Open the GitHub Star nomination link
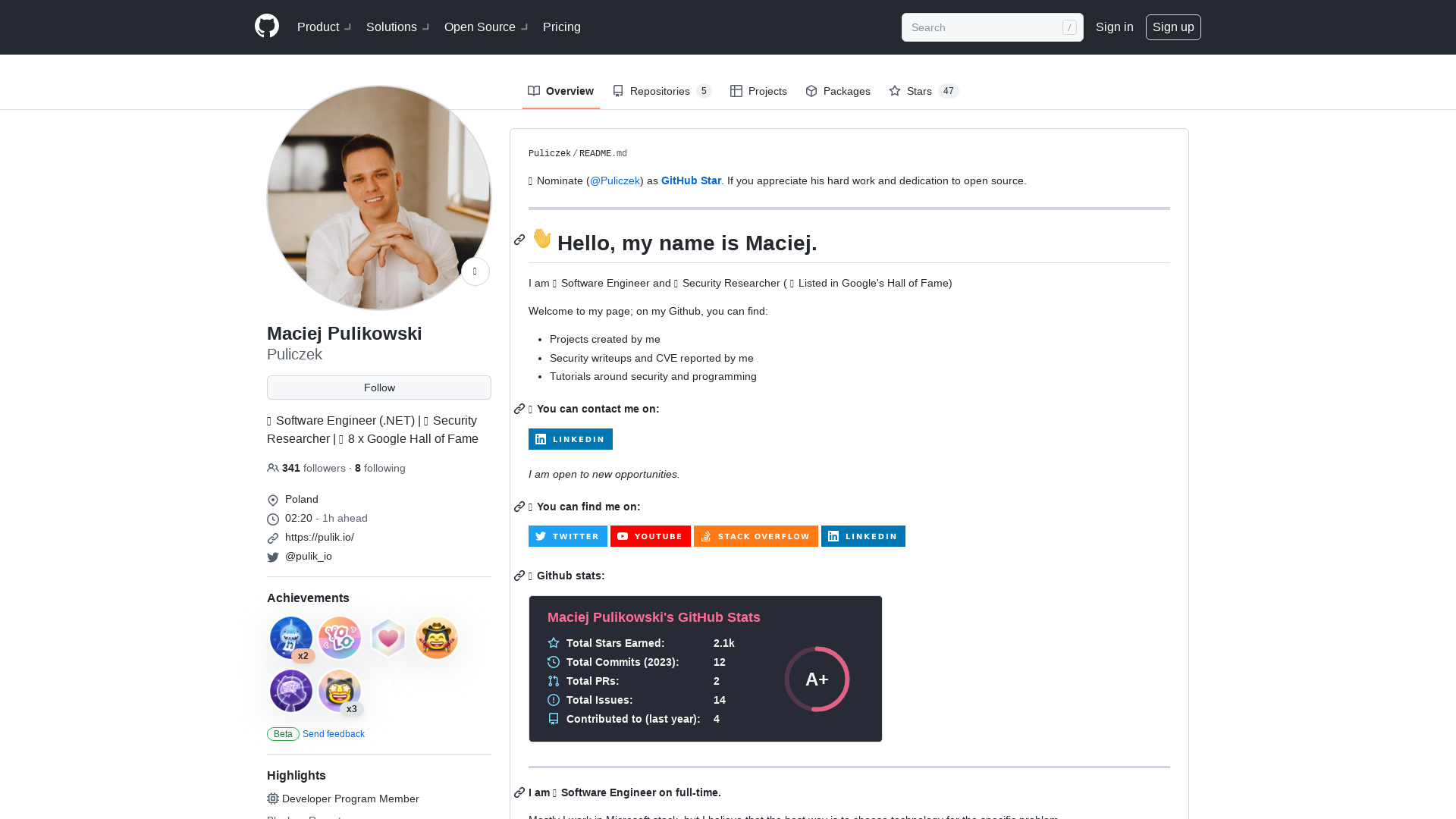 click(691, 180)
